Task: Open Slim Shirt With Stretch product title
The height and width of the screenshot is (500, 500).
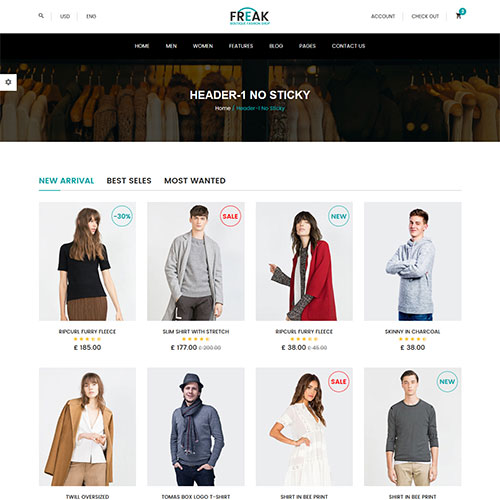Action: coord(196,332)
